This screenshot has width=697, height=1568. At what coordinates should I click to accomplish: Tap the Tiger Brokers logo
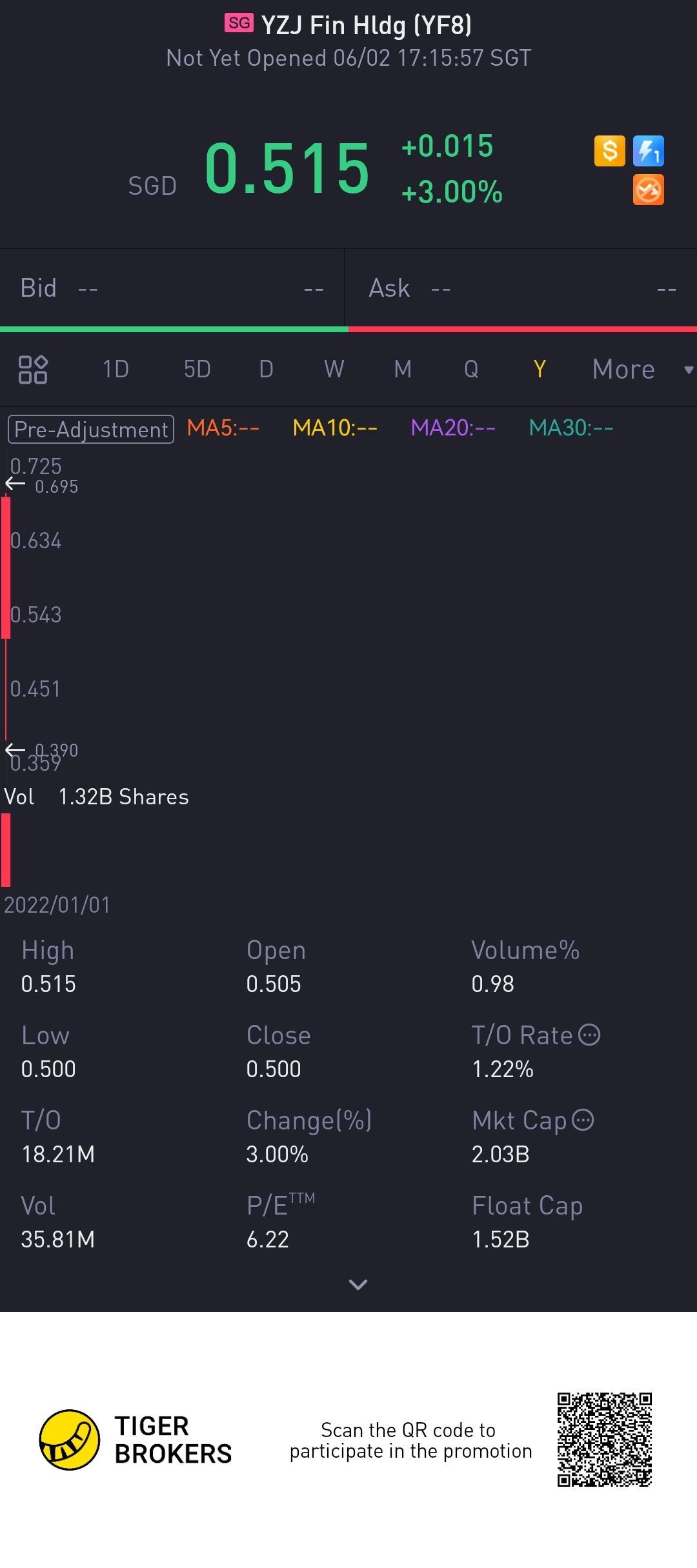tap(70, 1440)
